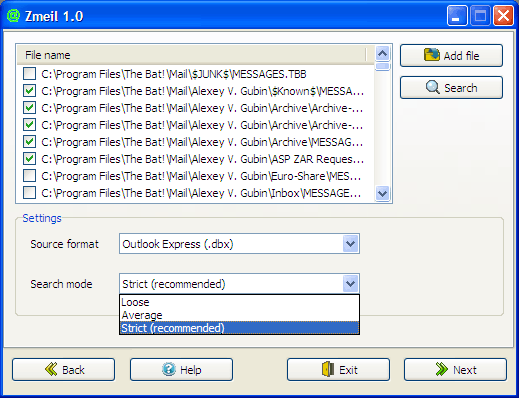Screen dimensions: 519x398
Task: Click the Outlook Express (.dbx) combo box
Action: [239, 244]
